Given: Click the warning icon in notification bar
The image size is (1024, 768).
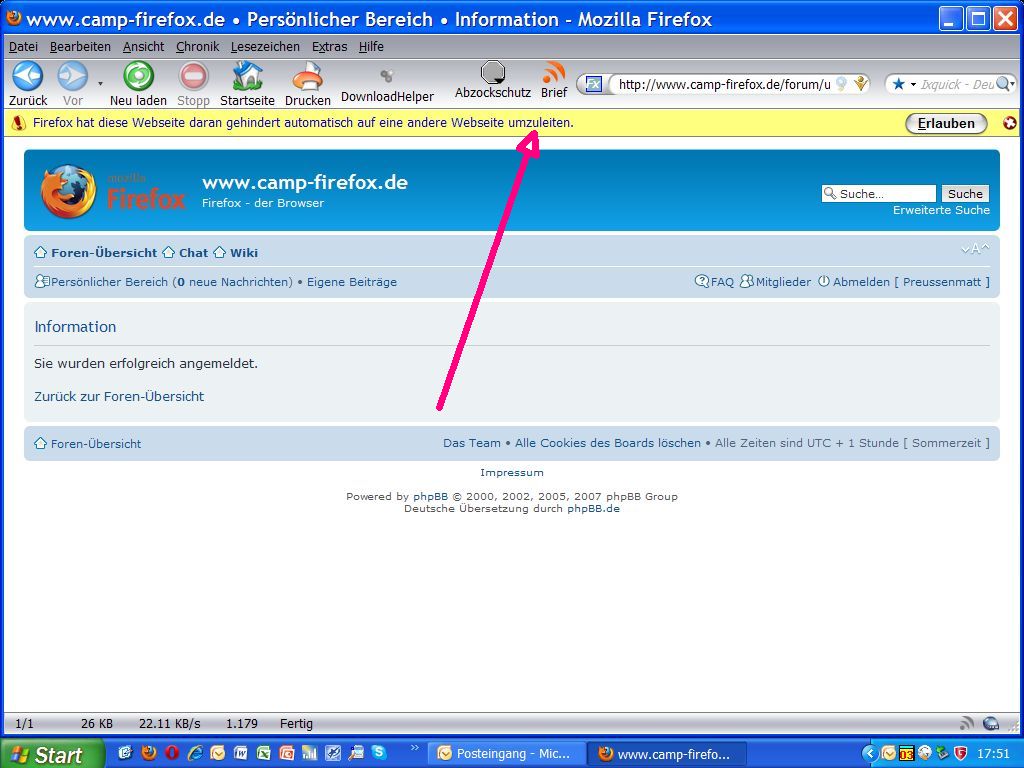Looking at the screenshot, I should tap(18, 123).
